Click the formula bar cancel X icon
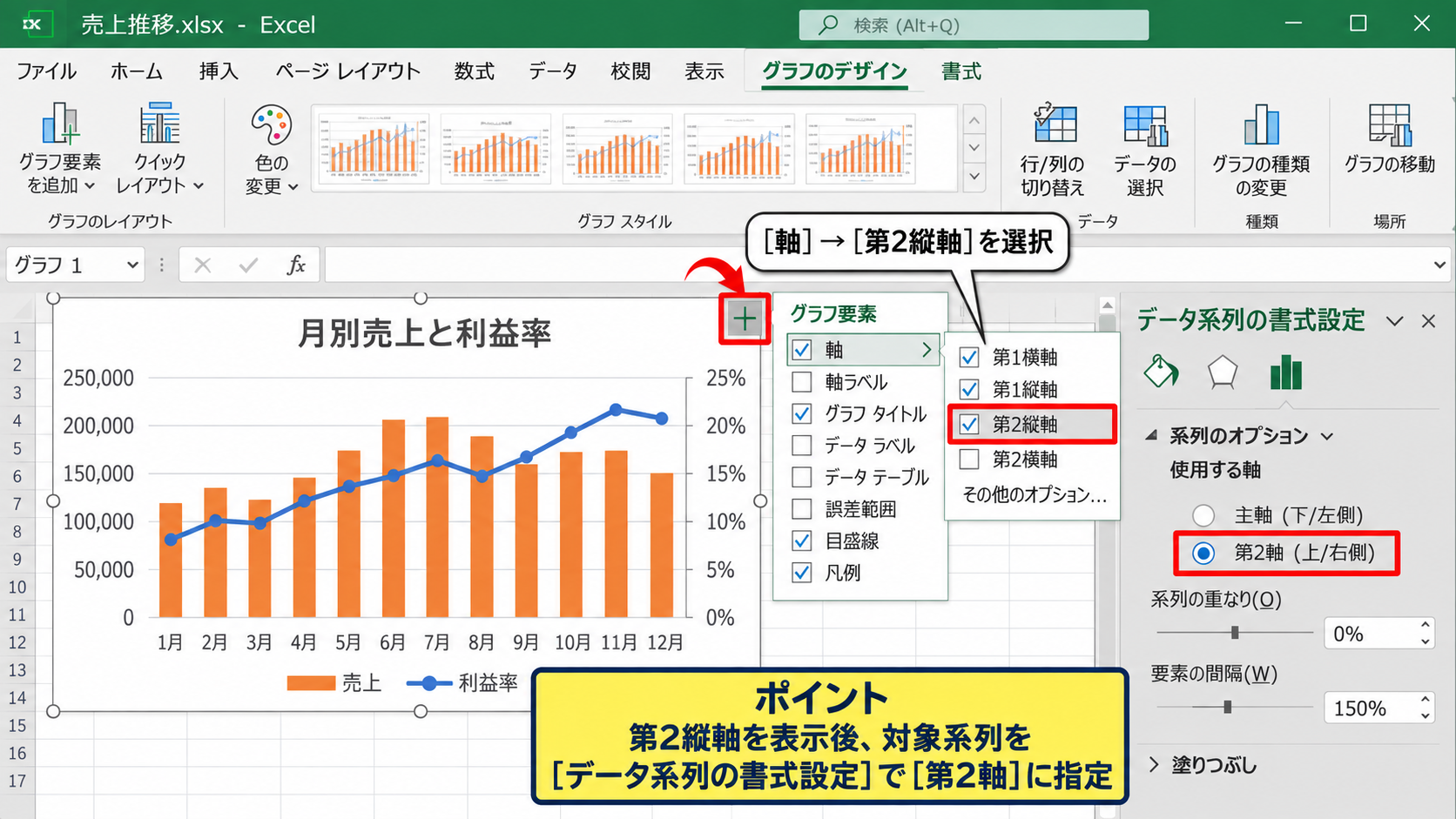 pyautogui.click(x=203, y=265)
